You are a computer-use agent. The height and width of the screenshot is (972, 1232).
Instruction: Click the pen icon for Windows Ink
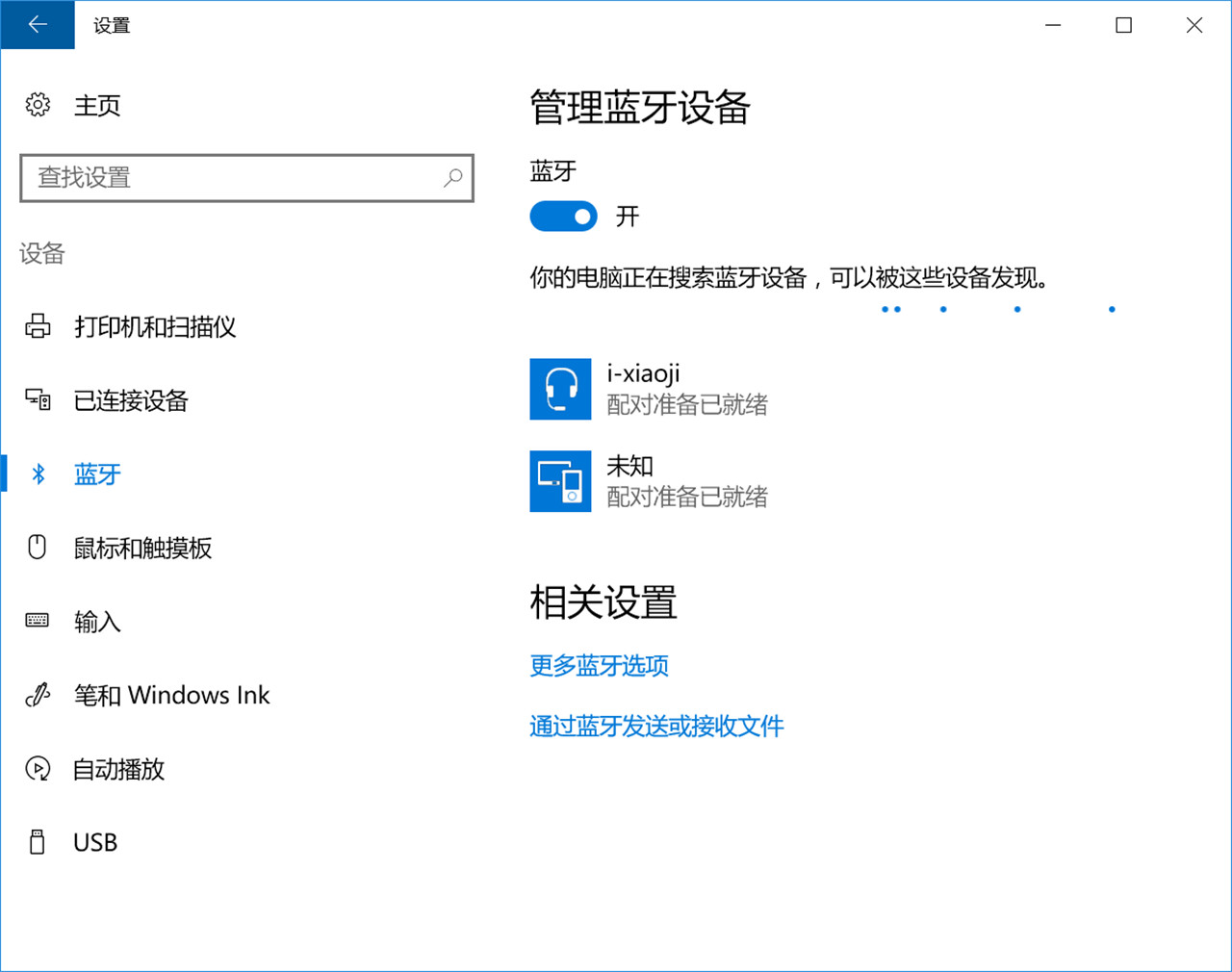[x=38, y=695]
